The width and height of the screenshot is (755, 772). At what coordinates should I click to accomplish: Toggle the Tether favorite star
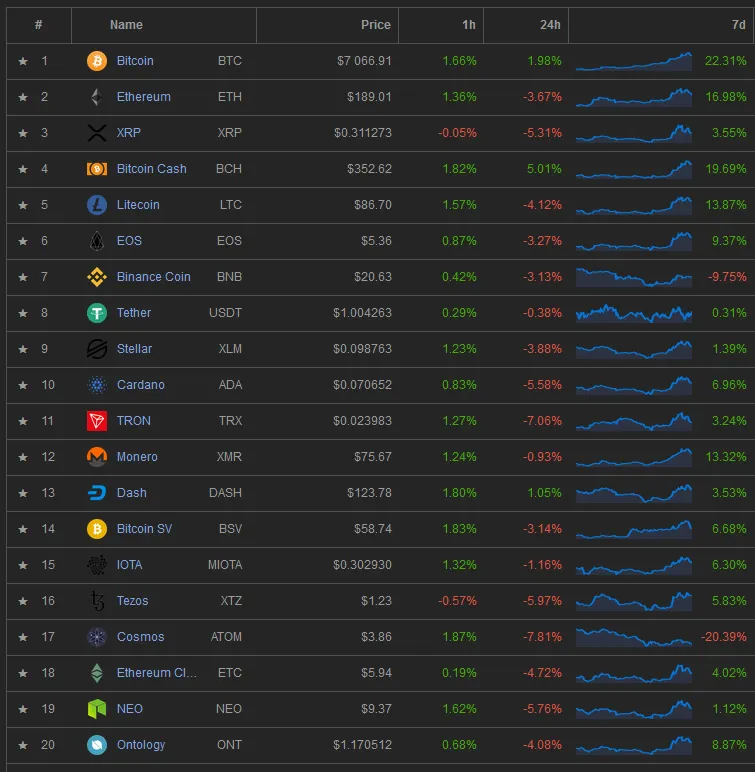pos(23,313)
